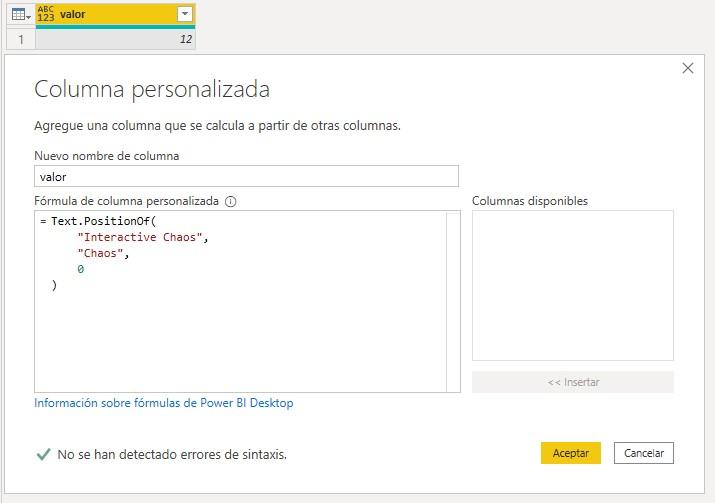The image size is (715, 503).
Task: Click the "Columnas disponibles" label
Action: point(530,201)
